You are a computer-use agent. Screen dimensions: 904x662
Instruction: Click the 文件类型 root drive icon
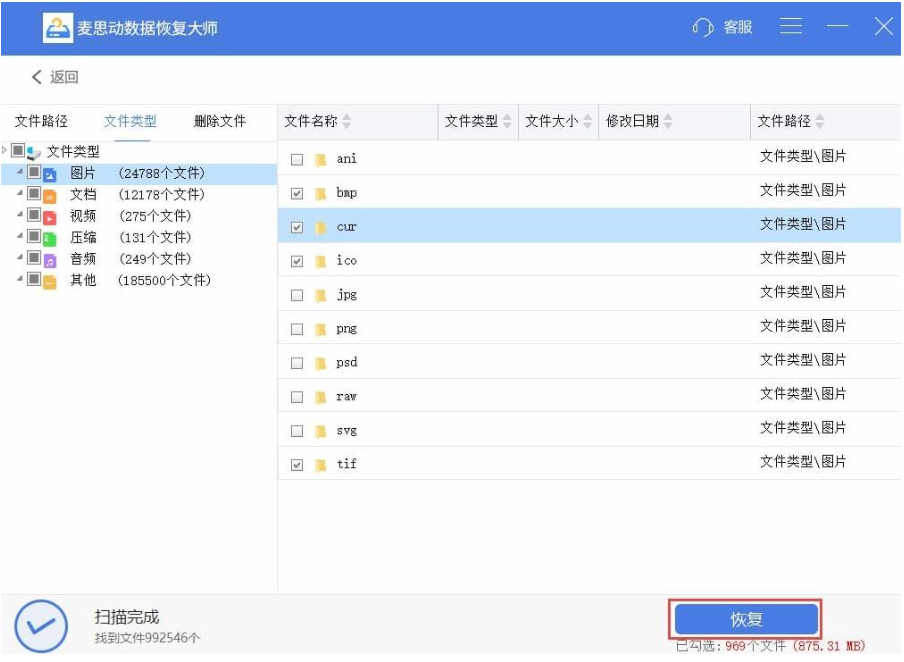point(34,153)
